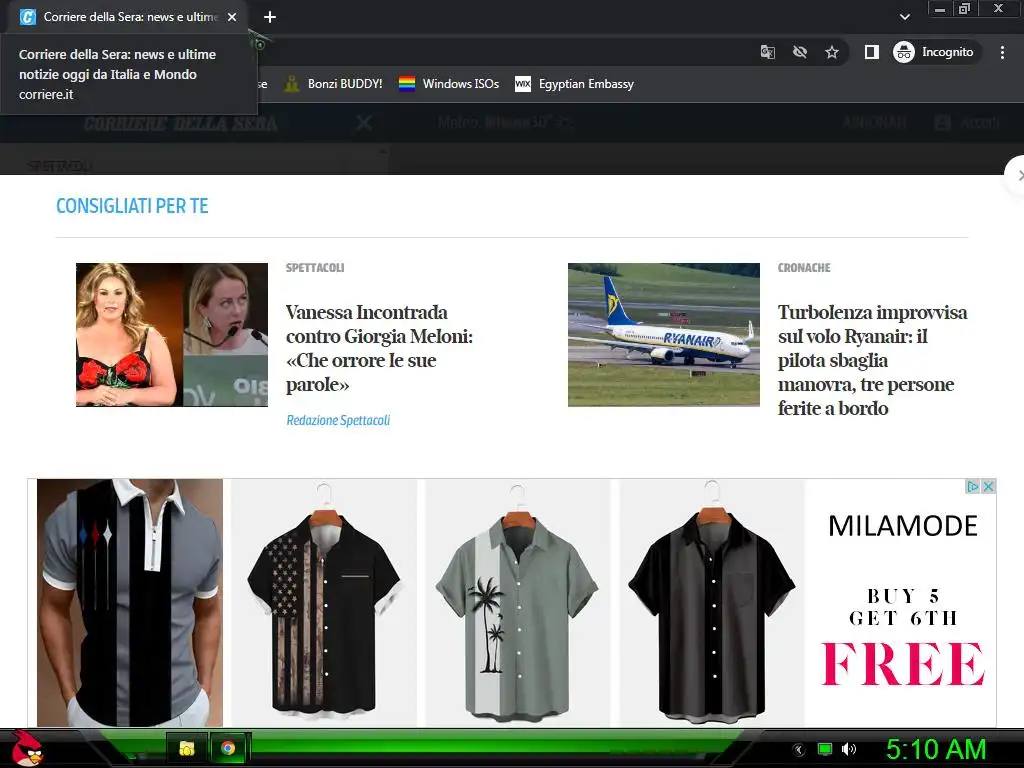Open the side panel icon
1024x768 pixels.
click(x=872, y=52)
